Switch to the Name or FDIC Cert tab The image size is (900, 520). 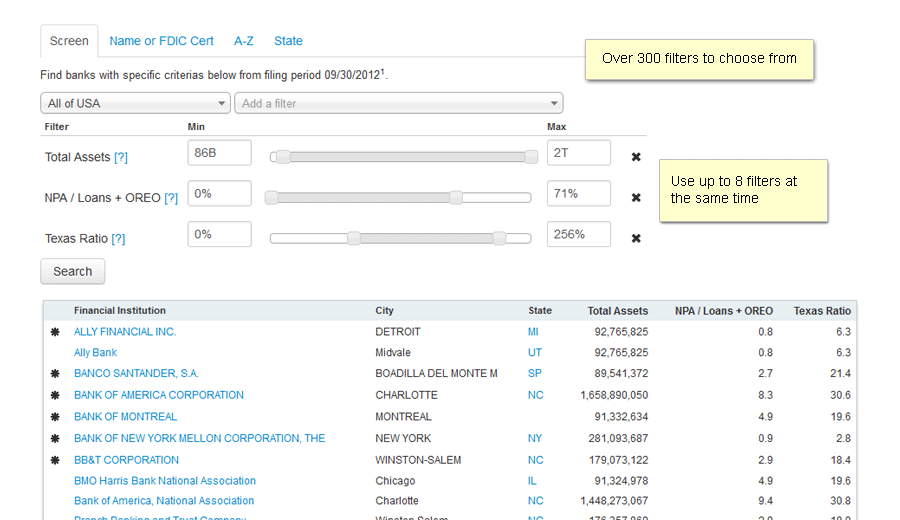(161, 41)
